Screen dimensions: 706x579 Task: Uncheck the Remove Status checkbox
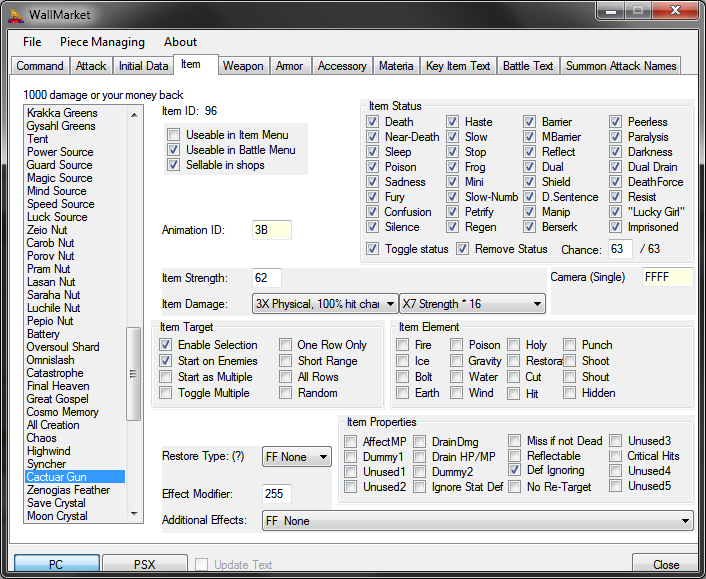462,249
